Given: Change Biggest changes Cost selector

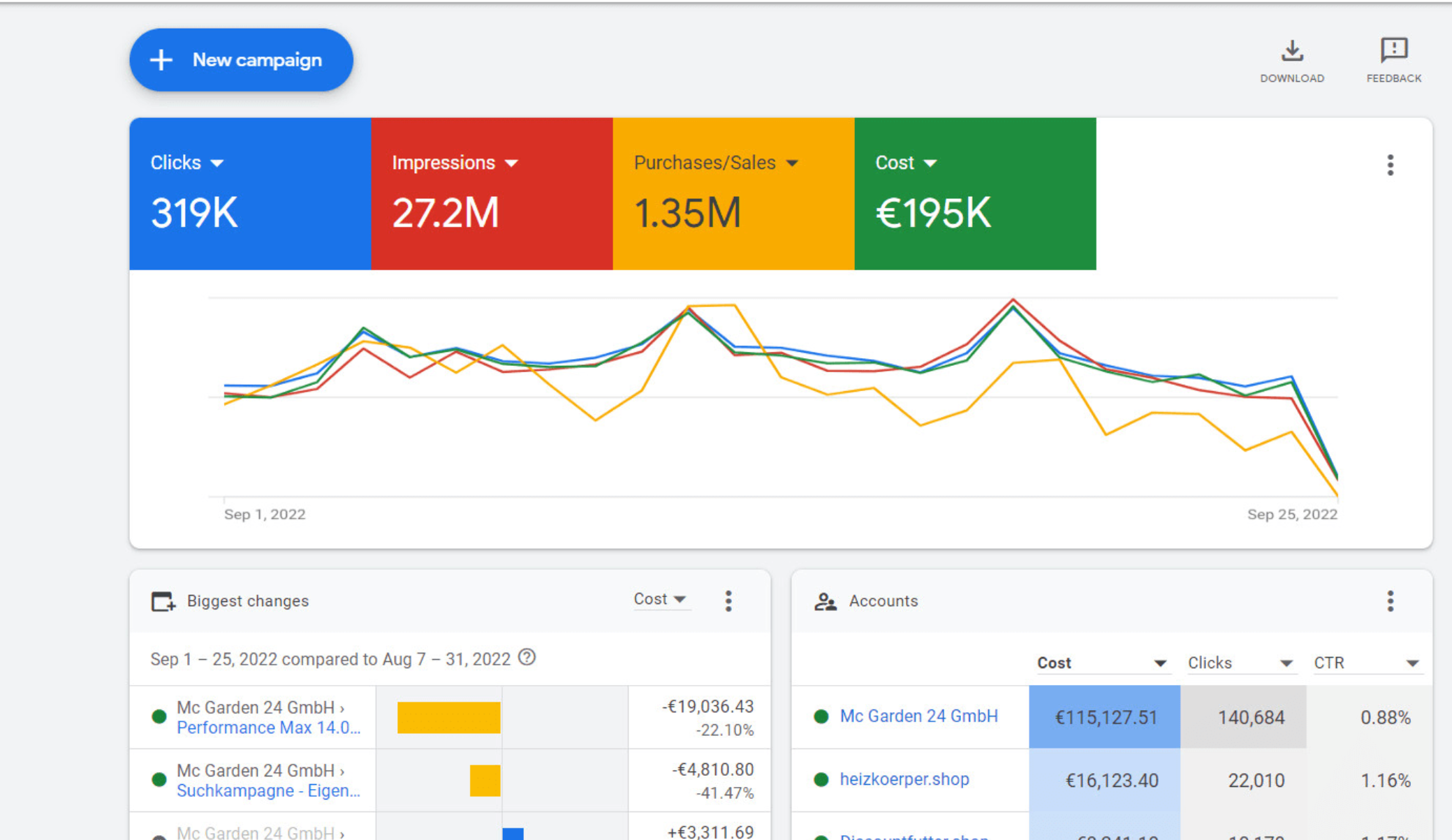Looking at the screenshot, I should click(660, 599).
